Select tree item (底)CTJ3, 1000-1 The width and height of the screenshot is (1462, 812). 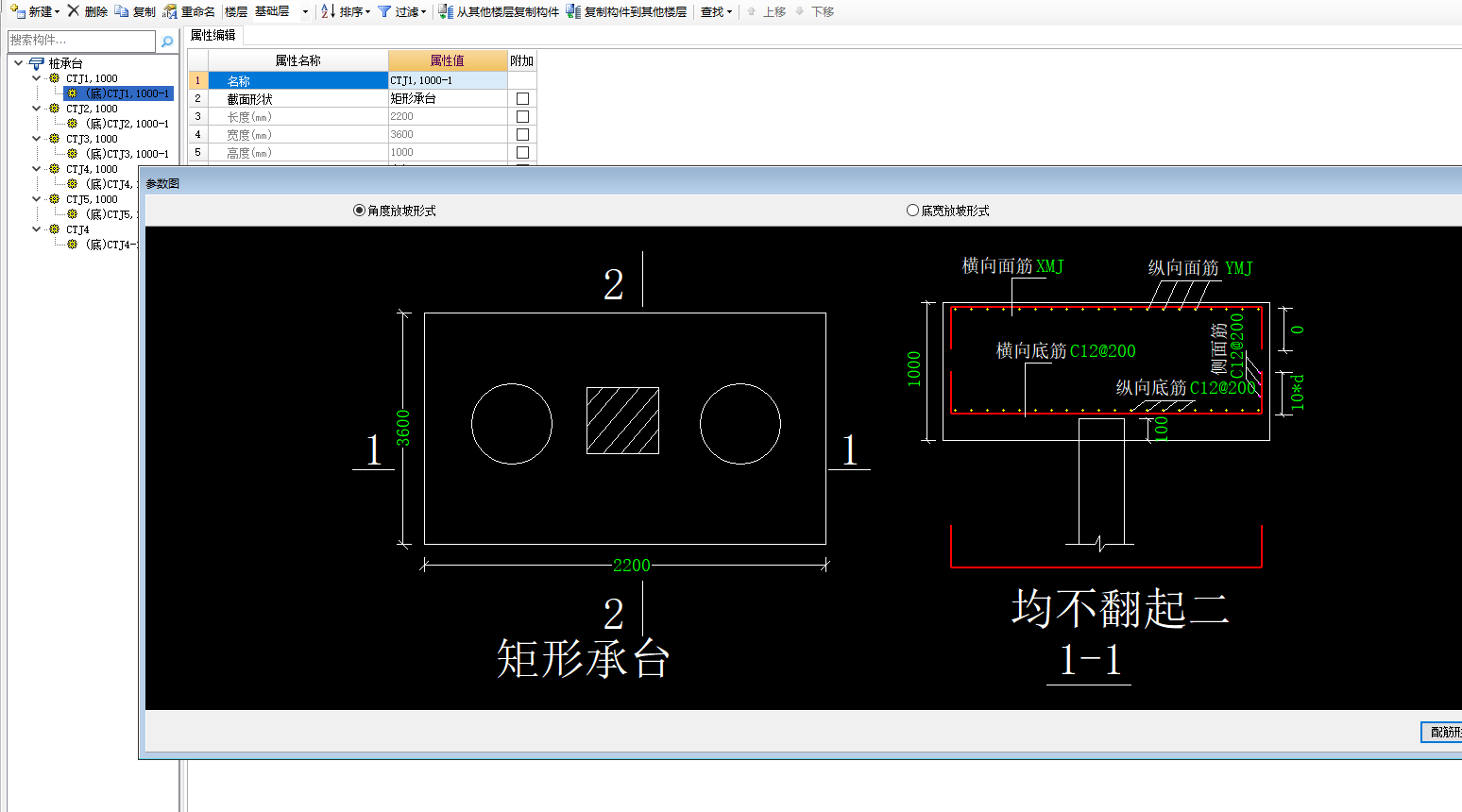coord(127,154)
